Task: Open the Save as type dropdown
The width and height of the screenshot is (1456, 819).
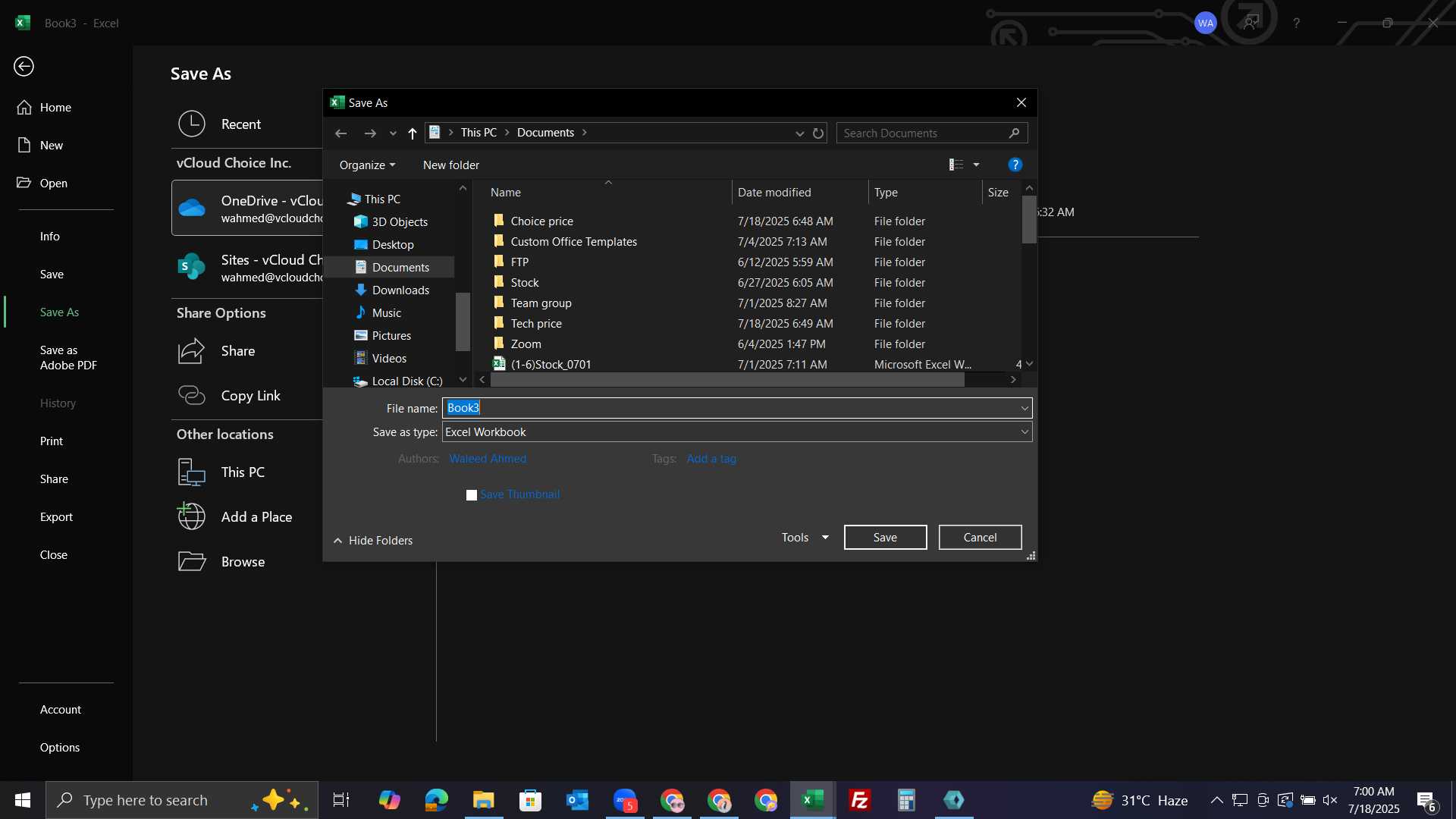Action: tap(1025, 432)
